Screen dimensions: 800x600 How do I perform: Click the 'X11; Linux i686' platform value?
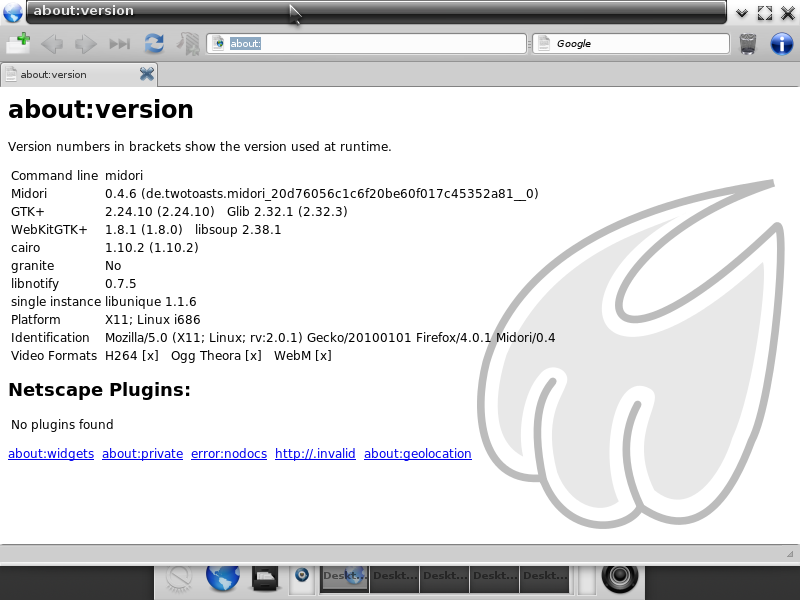pos(153,319)
